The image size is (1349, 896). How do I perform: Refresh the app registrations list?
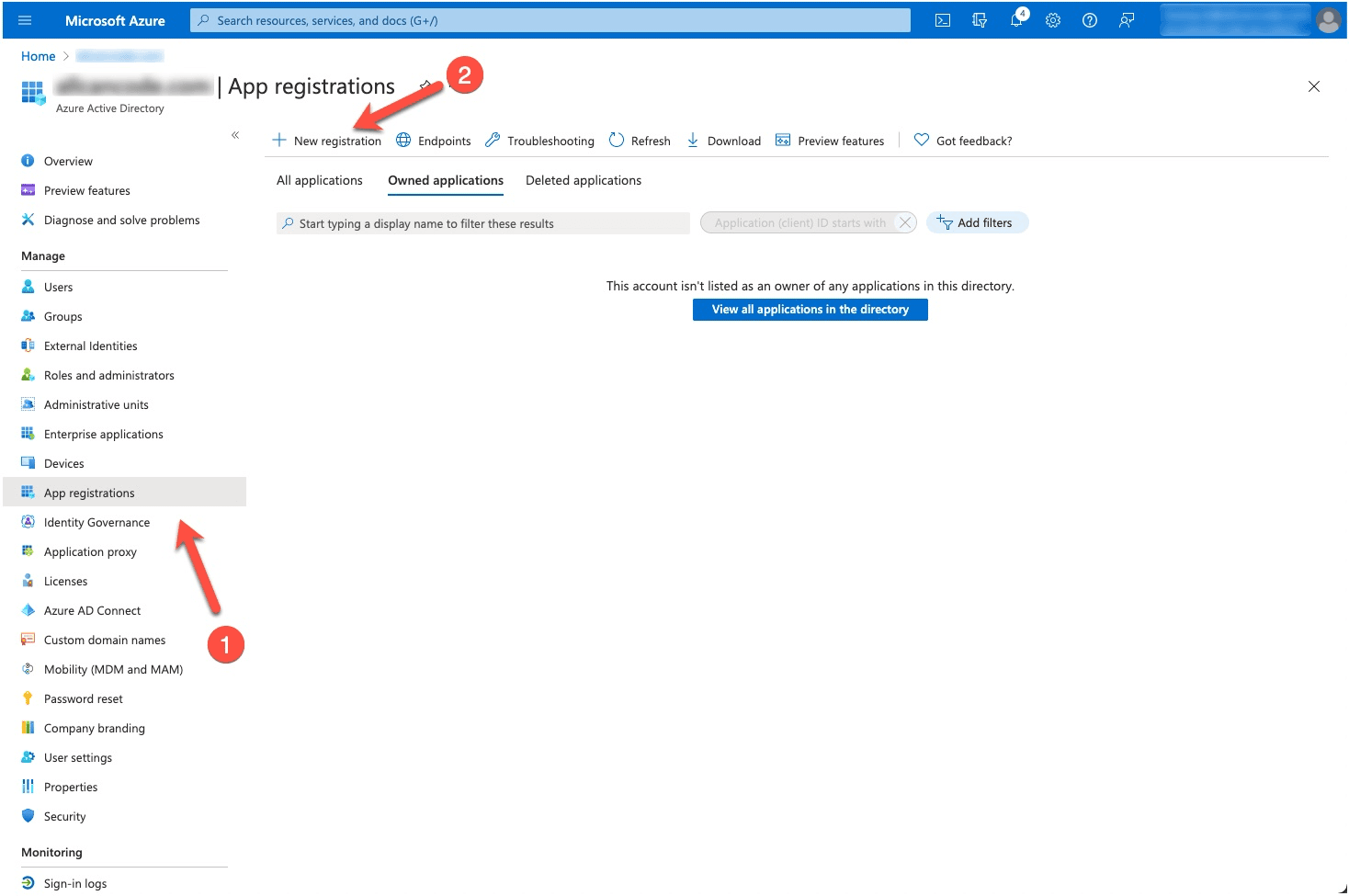coord(640,141)
